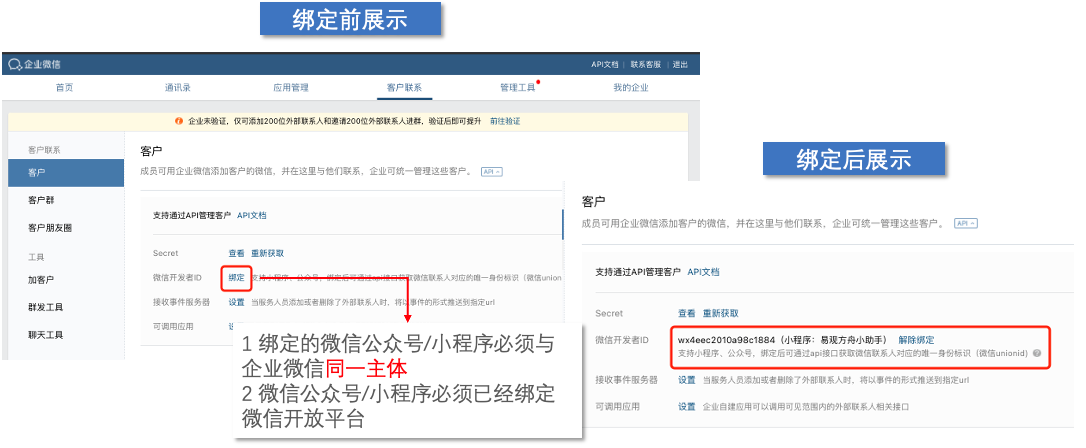Open API文档 link next to 支持通过API管理客户 before binding

click(251, 215)
